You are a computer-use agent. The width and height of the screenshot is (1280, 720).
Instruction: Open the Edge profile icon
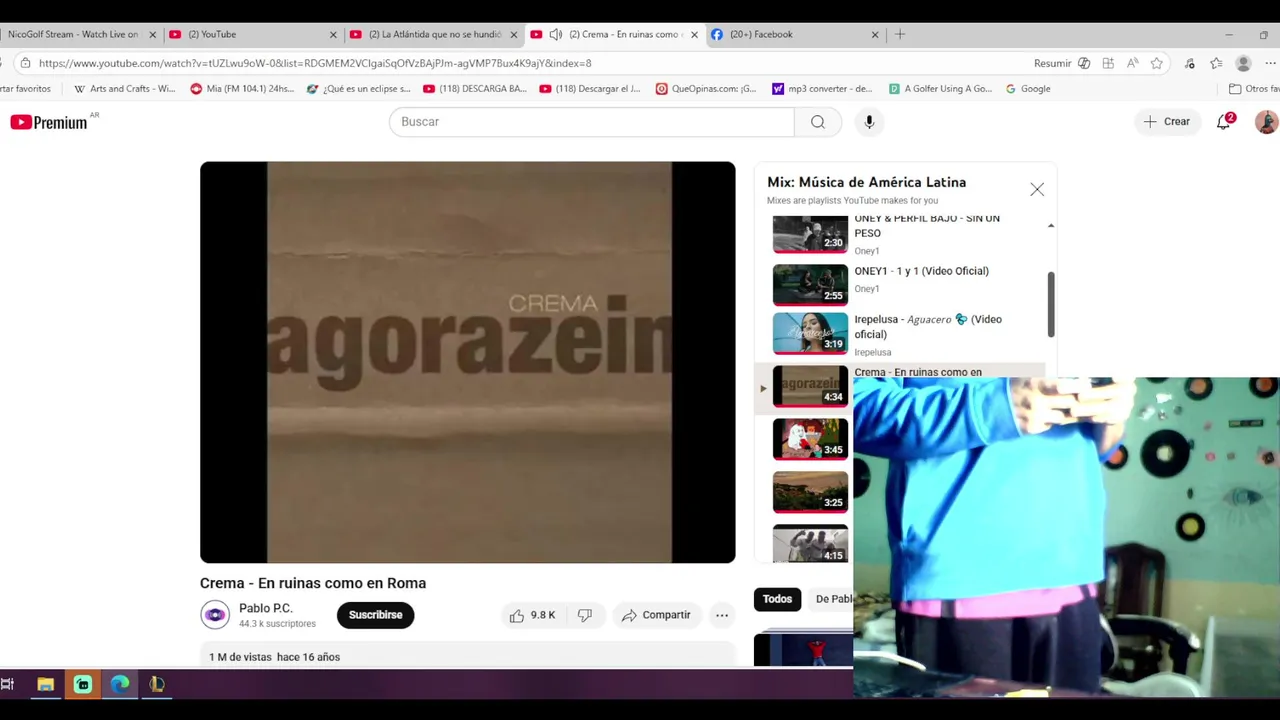tap(1243, 63)
